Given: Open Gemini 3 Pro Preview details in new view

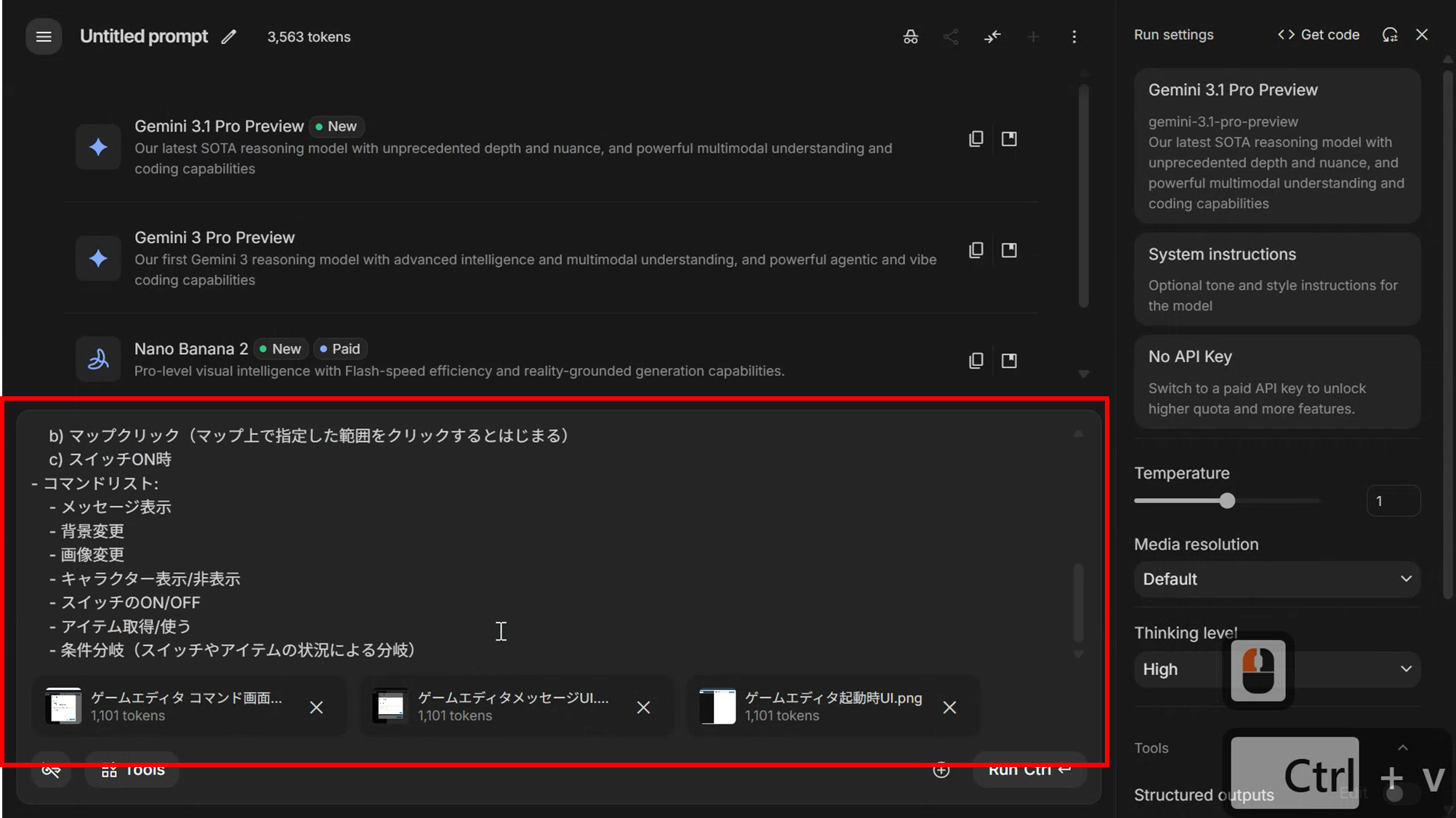Looking at the screenshot, I should (1009, 250).
